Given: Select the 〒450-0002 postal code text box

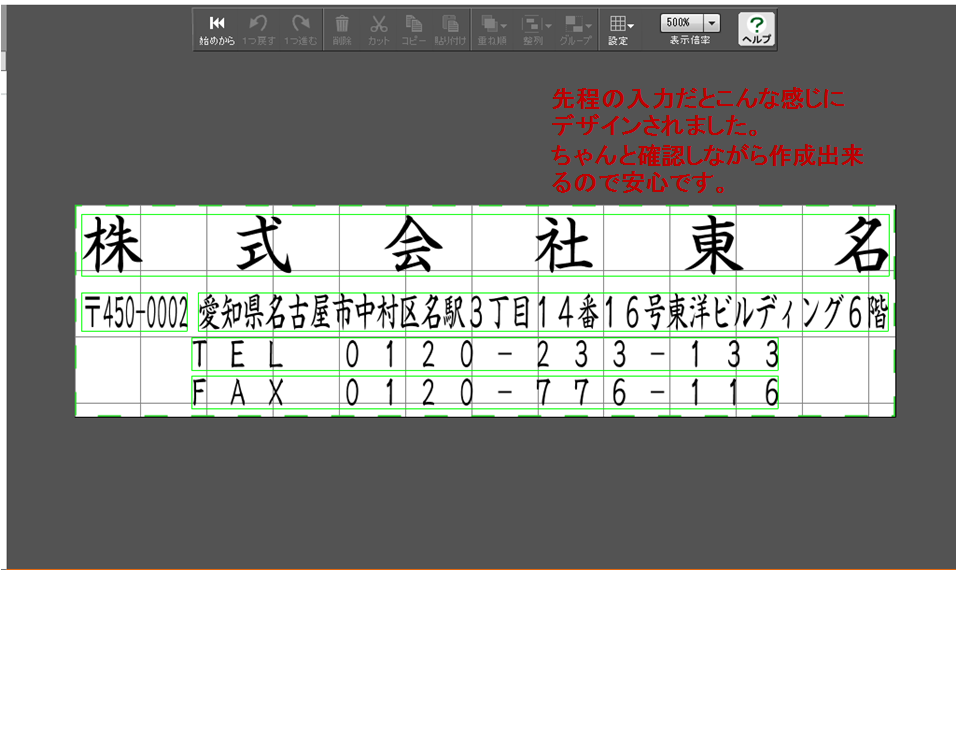Looking at the screenshot, I should (x=134, y=314).
